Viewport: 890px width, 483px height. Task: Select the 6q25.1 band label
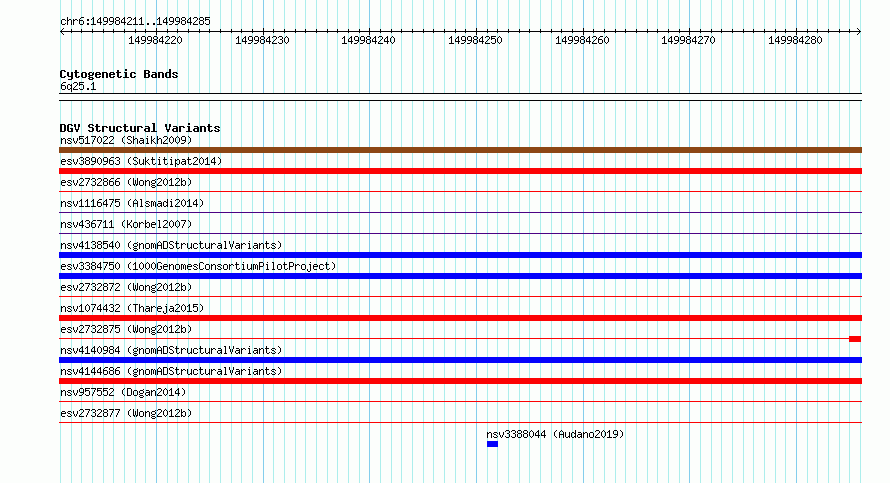[78, 86]
